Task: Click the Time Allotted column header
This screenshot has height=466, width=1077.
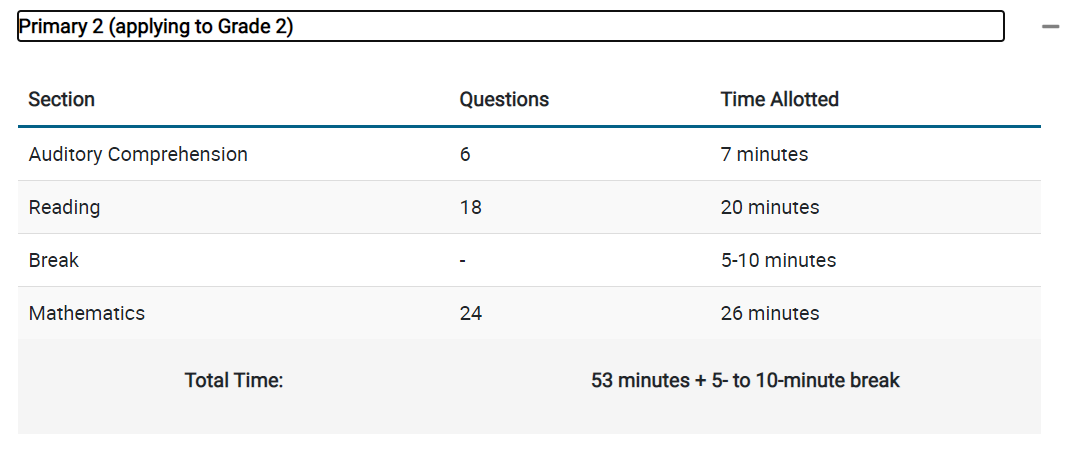Action: (x=780, y=100)
